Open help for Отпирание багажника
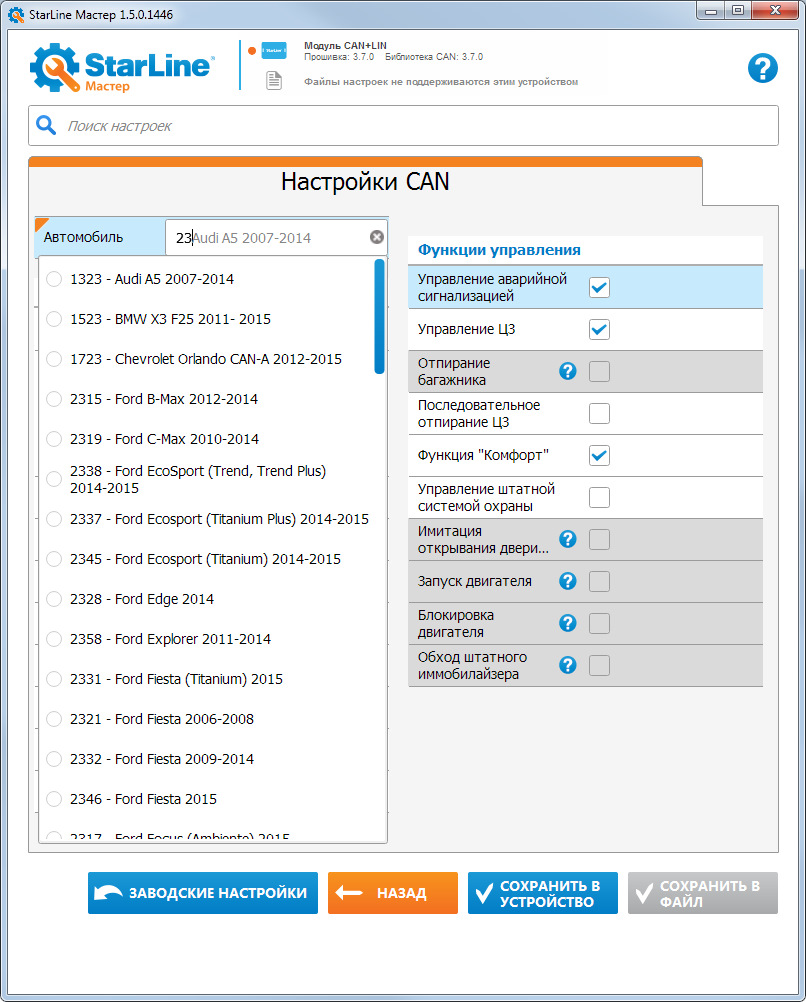Screen dimensions: 806x1002 click(x=568, y=371)
